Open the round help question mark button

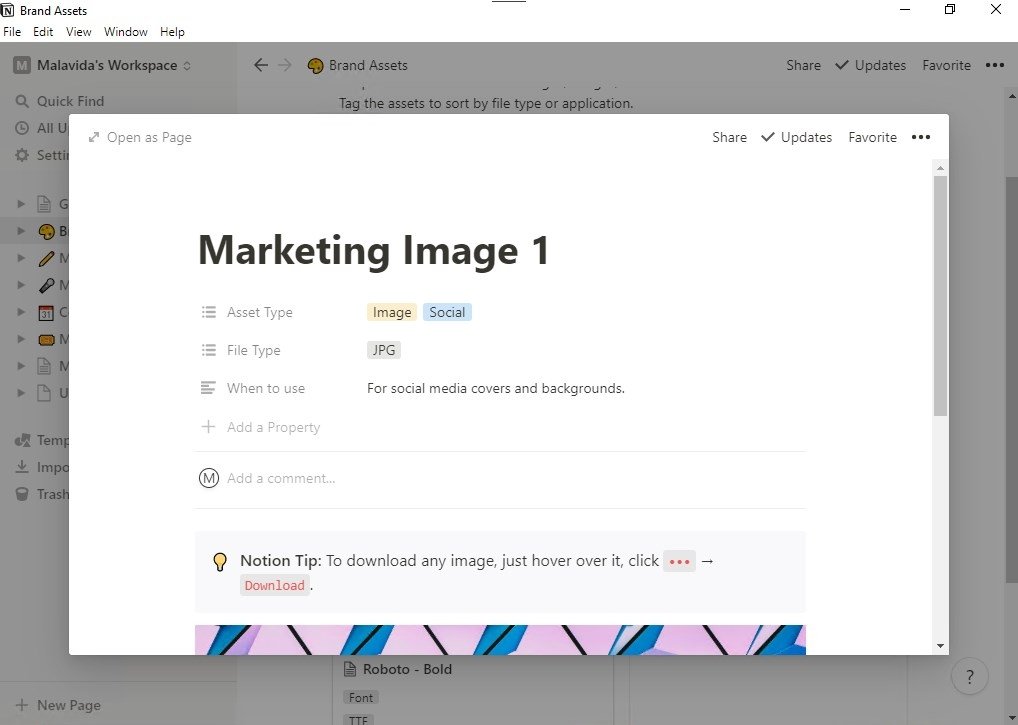[x=969, y=677]
